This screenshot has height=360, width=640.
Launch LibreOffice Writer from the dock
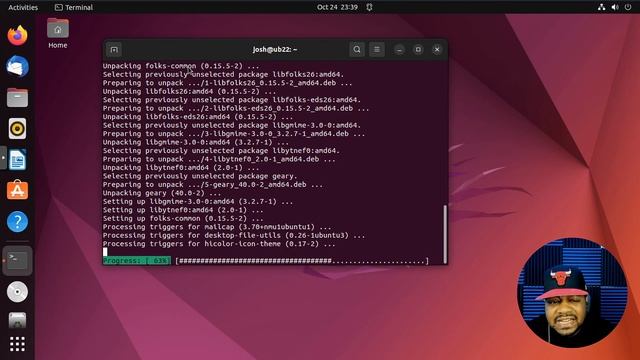pos(17,160)
